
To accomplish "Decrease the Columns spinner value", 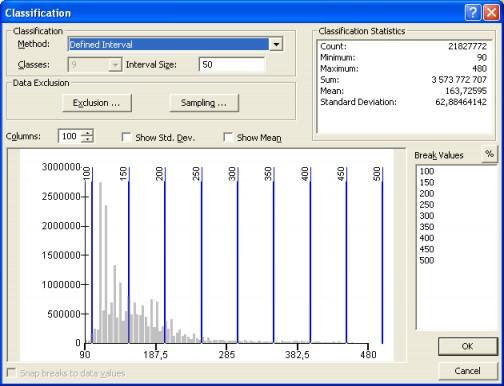I will 87,139.
